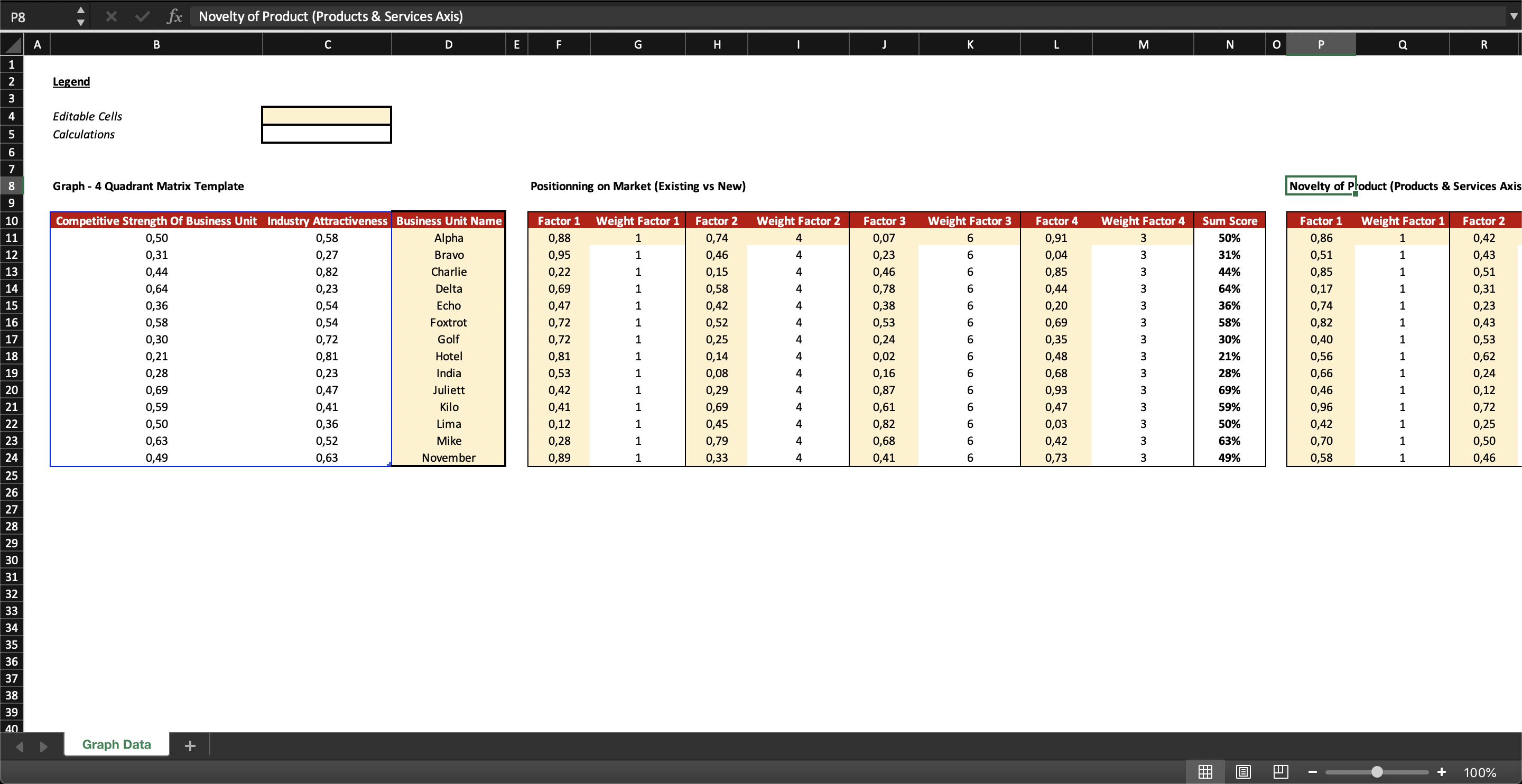Click the 'Business Unit Name' header cell
Image resolution: width=1522 pixels, height=784 pixels.
click(x=449, y=221)
